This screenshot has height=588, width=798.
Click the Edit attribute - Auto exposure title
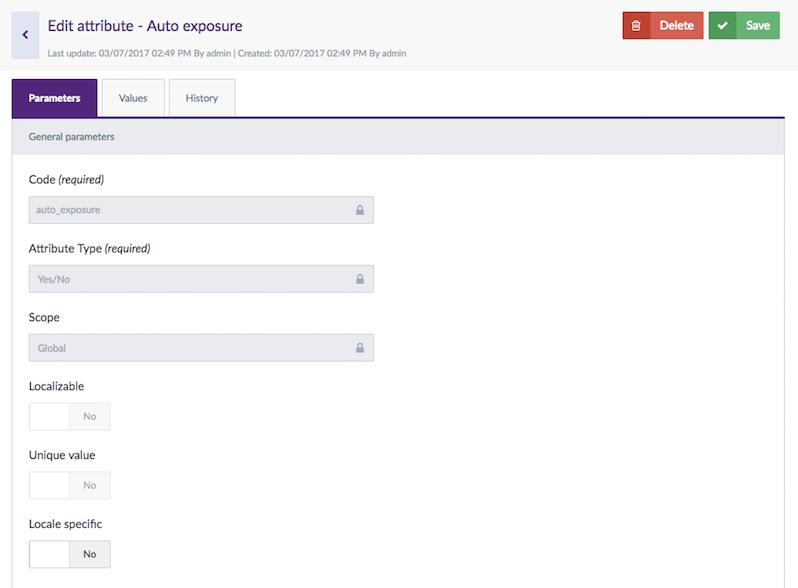(145, 25)
